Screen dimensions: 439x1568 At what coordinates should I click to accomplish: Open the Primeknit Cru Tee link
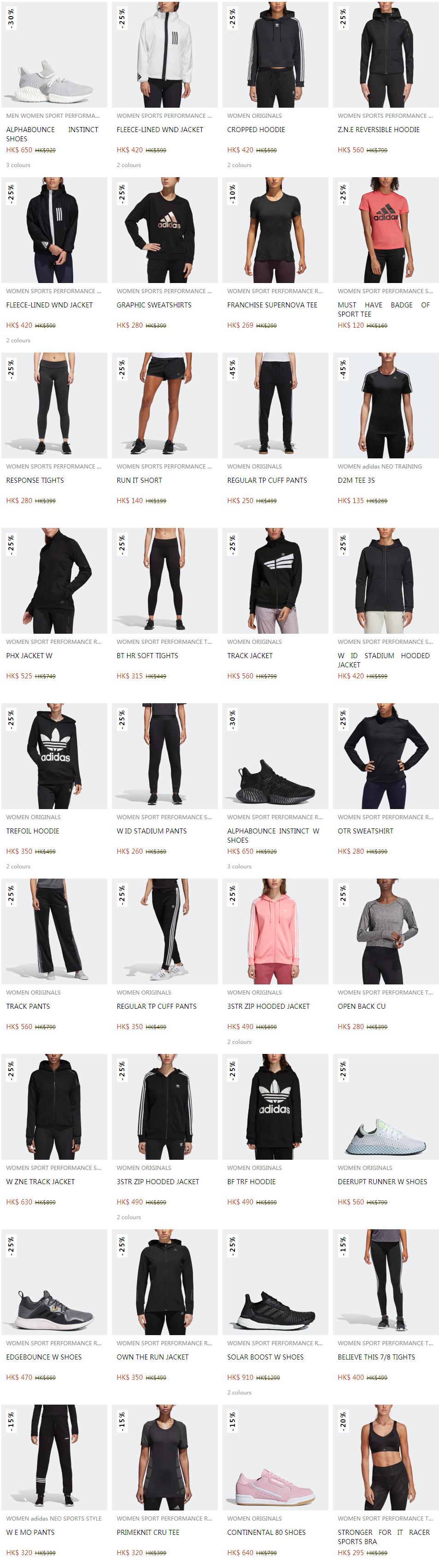pyautogui.click(x=148, y=1532)
